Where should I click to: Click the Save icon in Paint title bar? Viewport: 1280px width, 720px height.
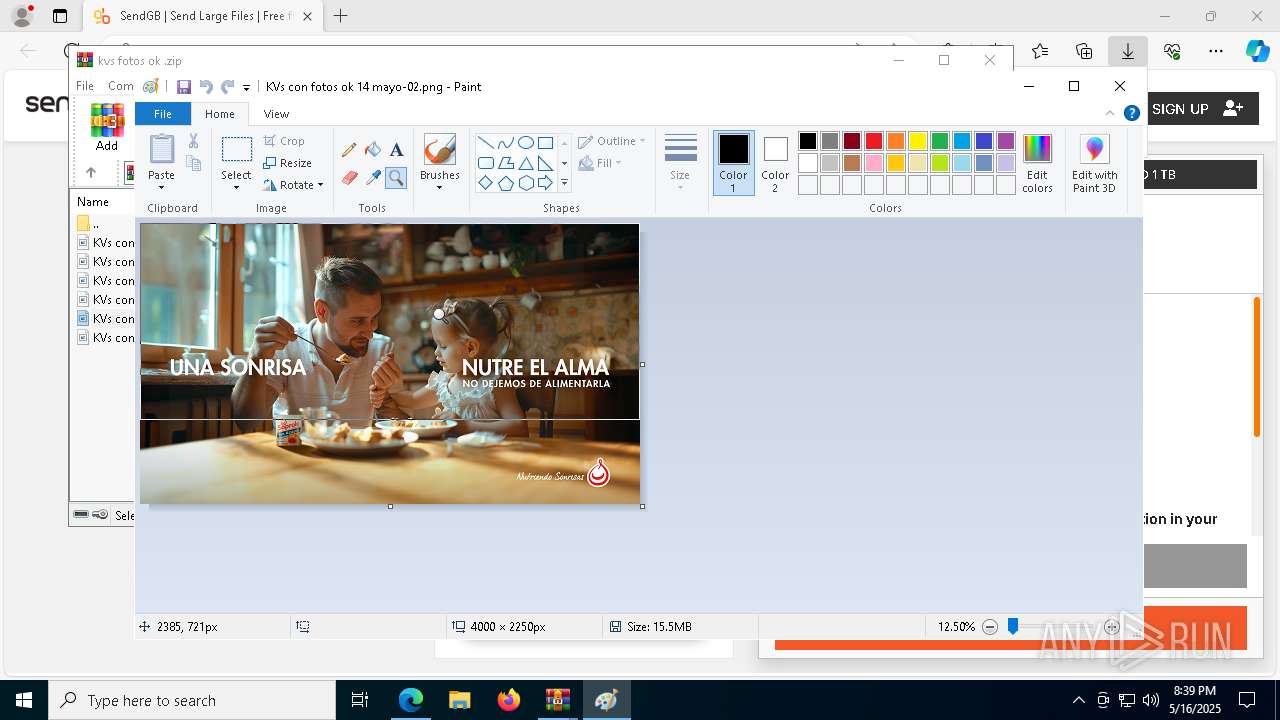pos(184,87)
